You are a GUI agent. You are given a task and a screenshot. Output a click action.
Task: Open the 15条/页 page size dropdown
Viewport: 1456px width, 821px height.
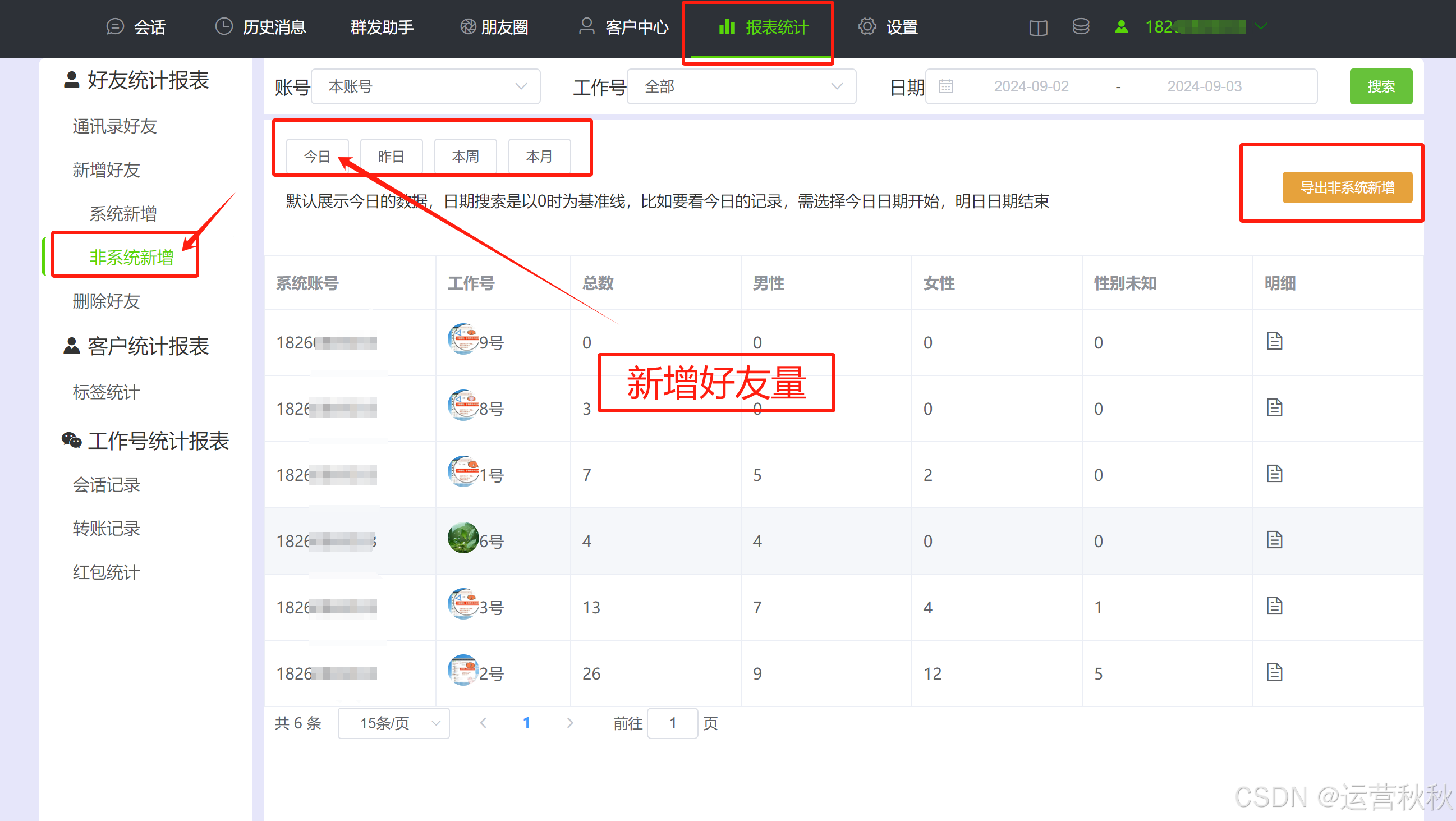393,723
